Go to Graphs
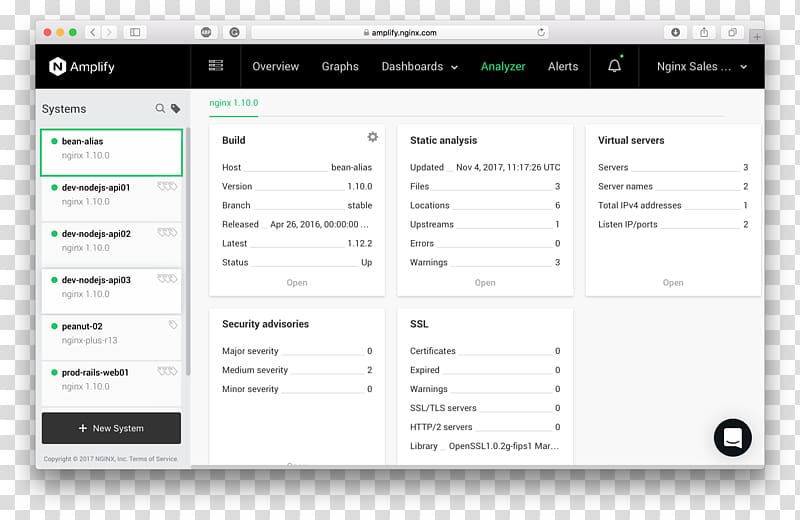The width and height of the screenshot is (800, 520). (340, 66)
